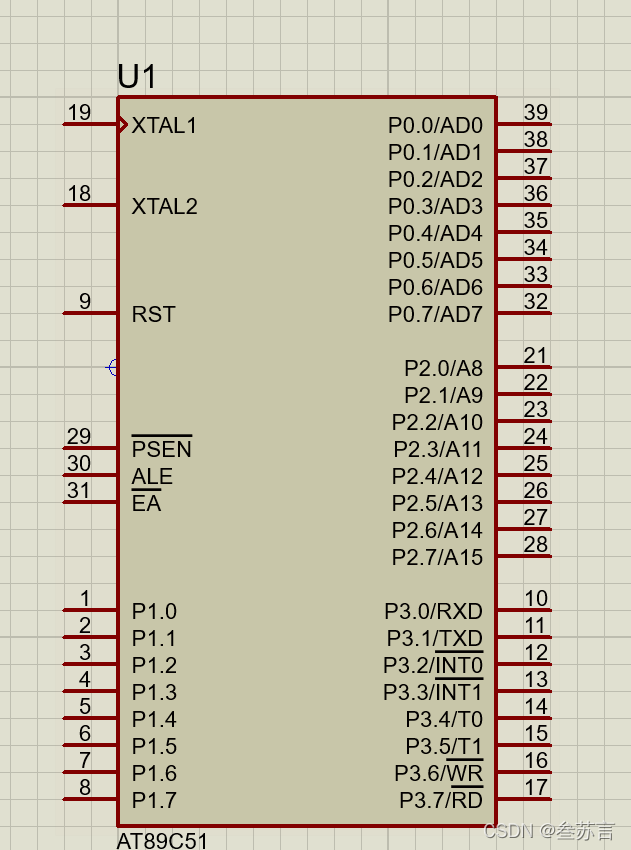Click the P0.3/AD3 pin label
The image size is (631, 850).
pos(435,207)
